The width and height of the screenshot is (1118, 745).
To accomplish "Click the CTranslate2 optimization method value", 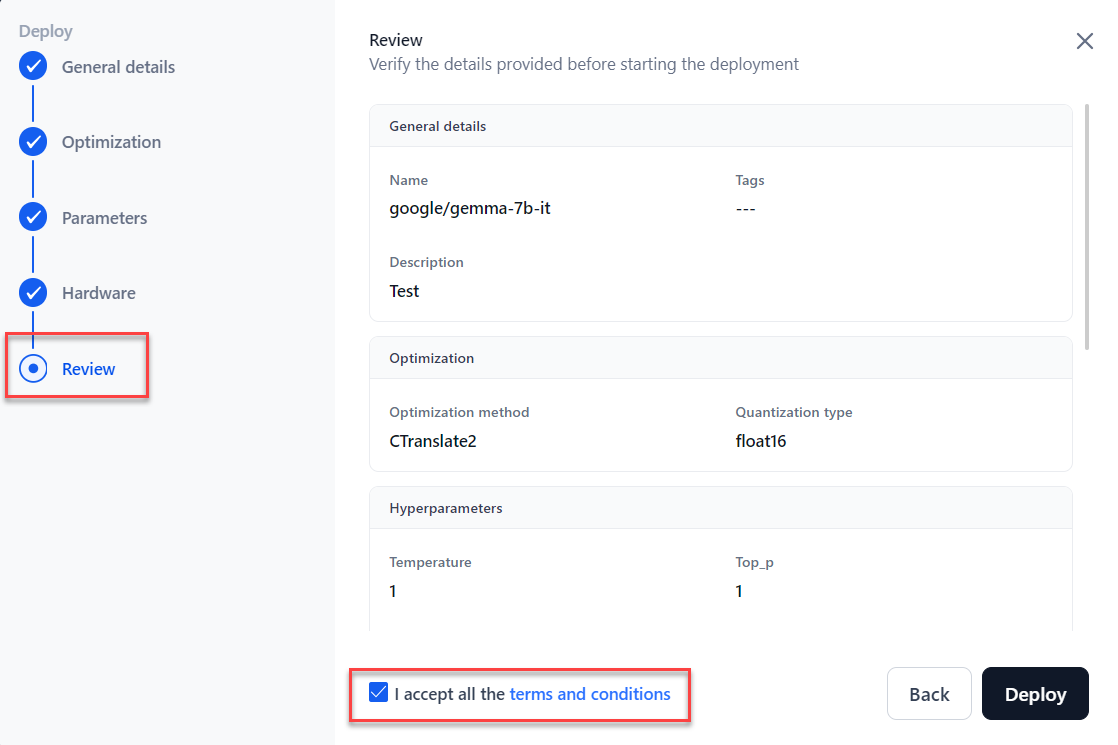I will (x=432, y=440).
